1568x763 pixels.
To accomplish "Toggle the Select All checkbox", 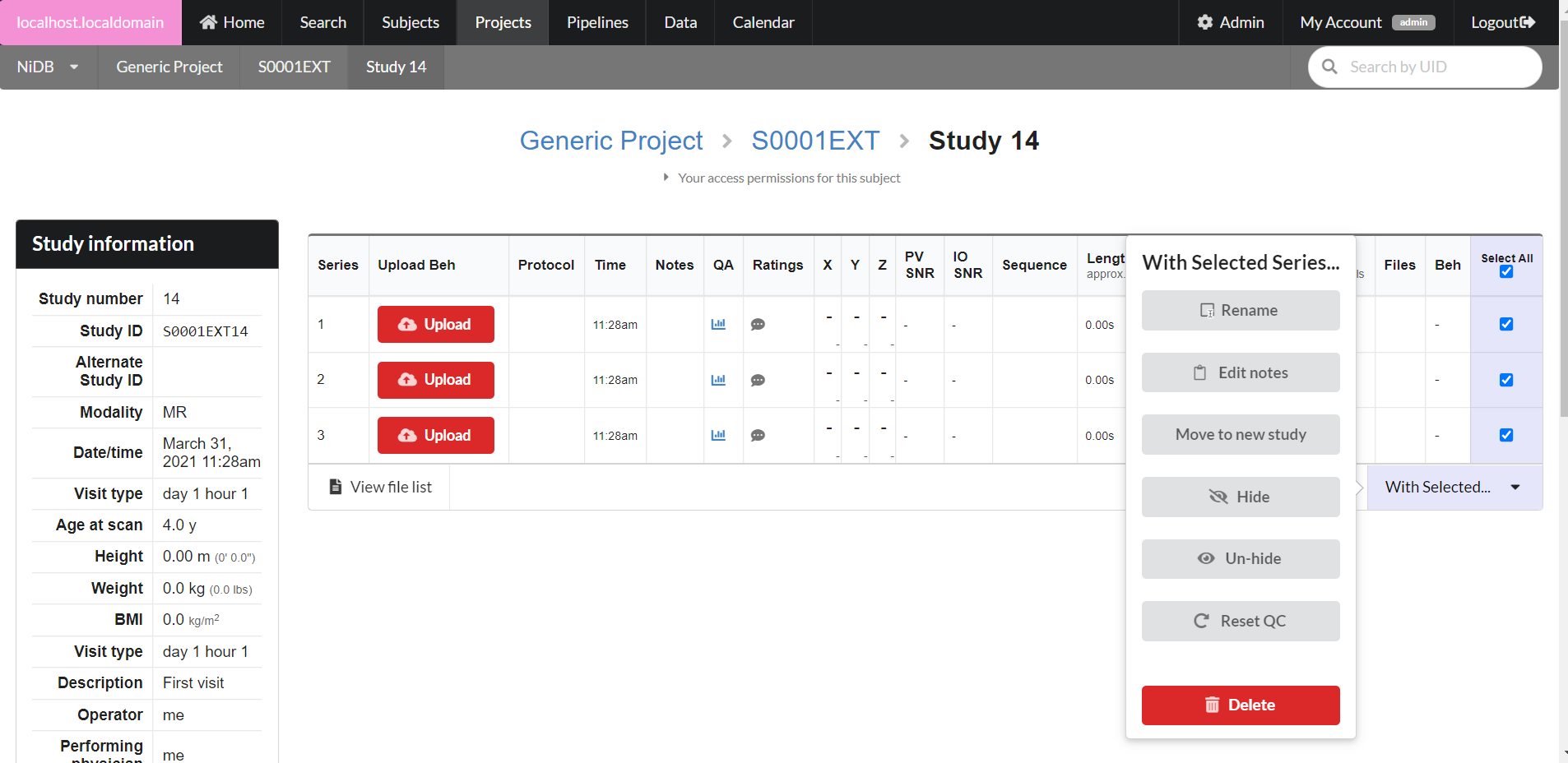I will tap(1506, 272).
